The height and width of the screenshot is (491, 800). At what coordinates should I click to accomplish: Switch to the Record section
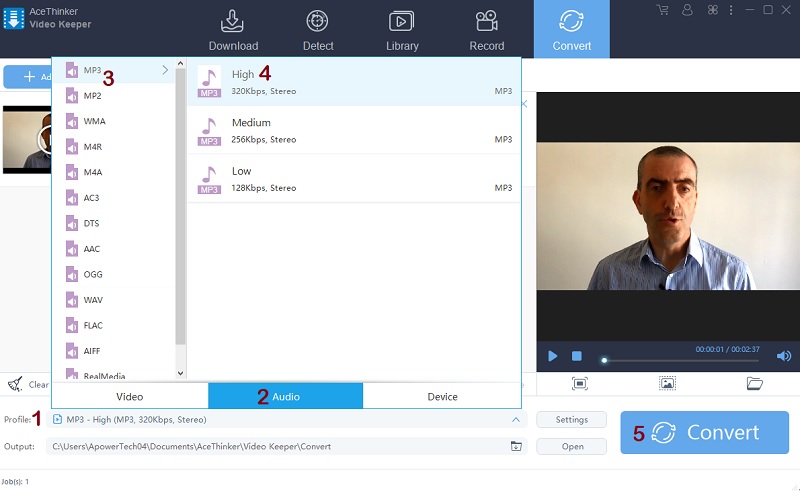(x=487, y=30)
